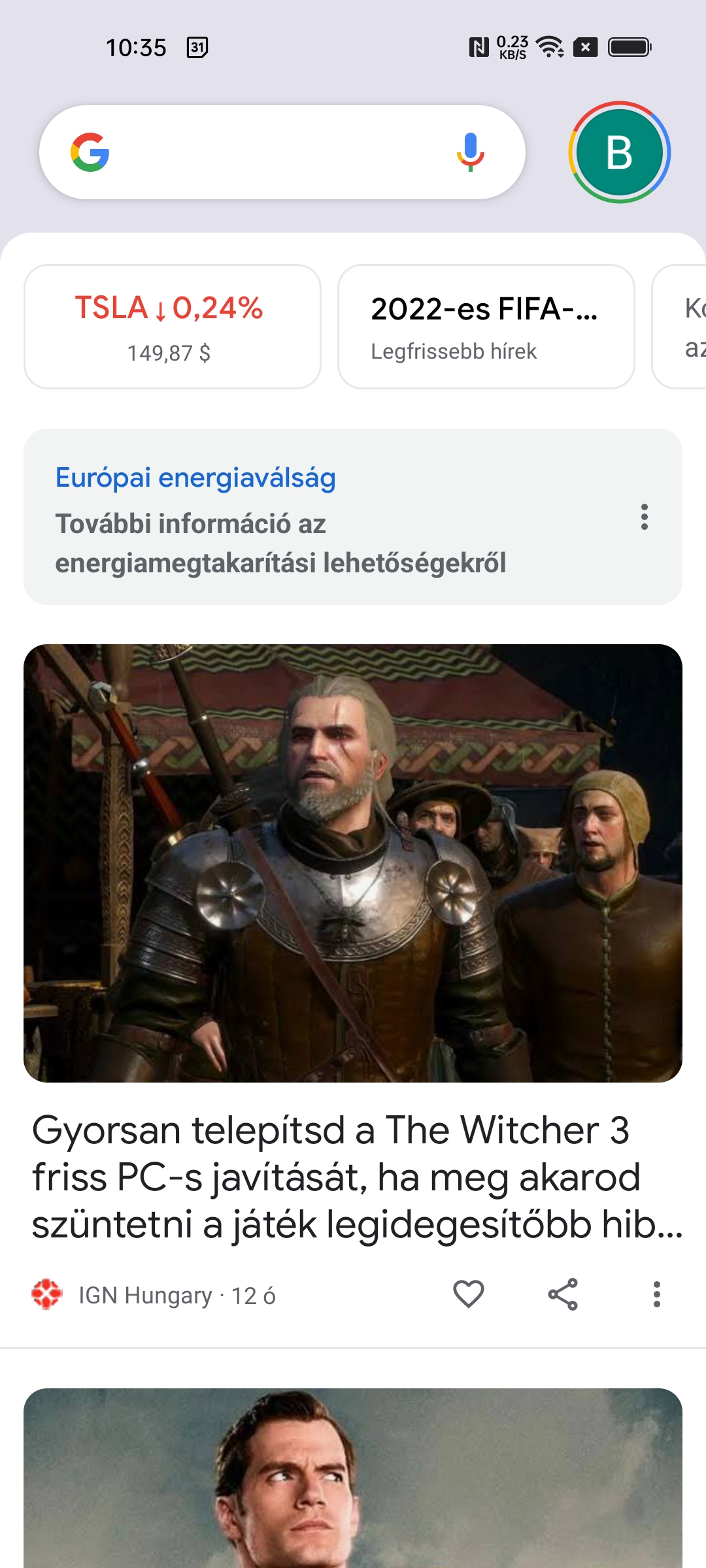Open options menu on the Európai energiaválság card
The height and width of the screenshot is (1568, 706).
point(645,517)
